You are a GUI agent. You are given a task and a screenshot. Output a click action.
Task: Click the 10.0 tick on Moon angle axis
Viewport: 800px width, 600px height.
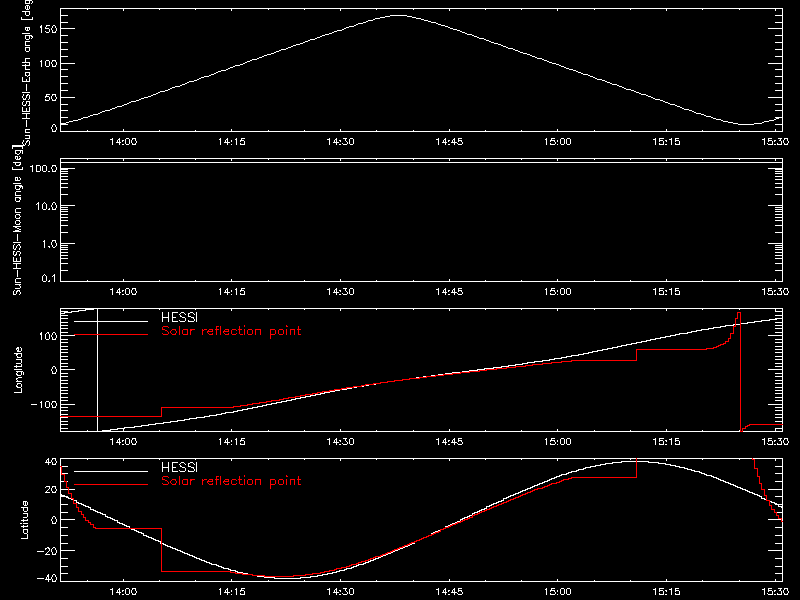[46, 206]
